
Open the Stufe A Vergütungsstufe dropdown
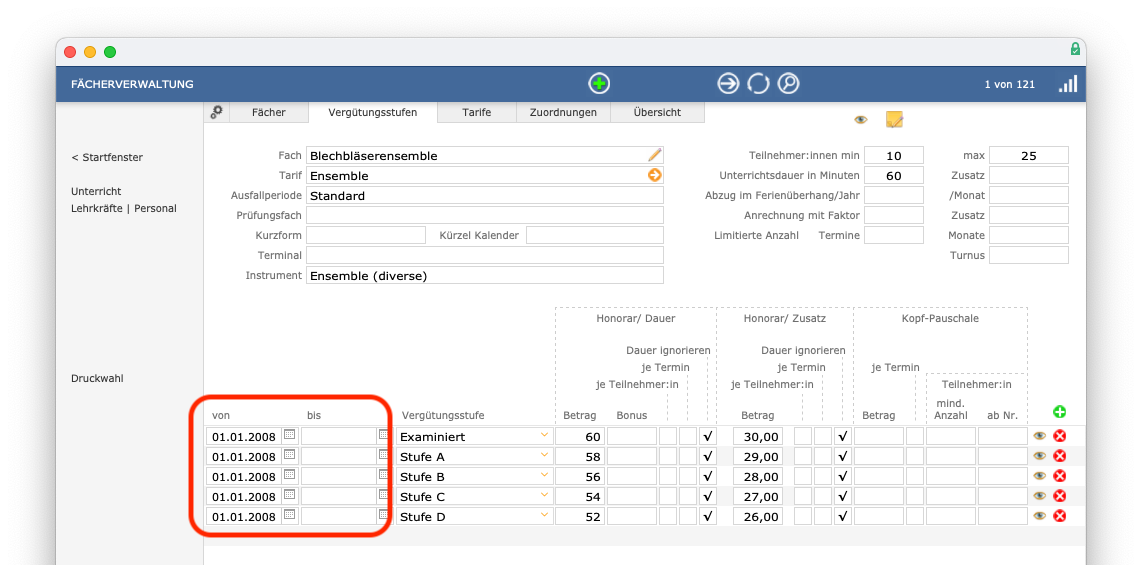(x=544, y=455)
